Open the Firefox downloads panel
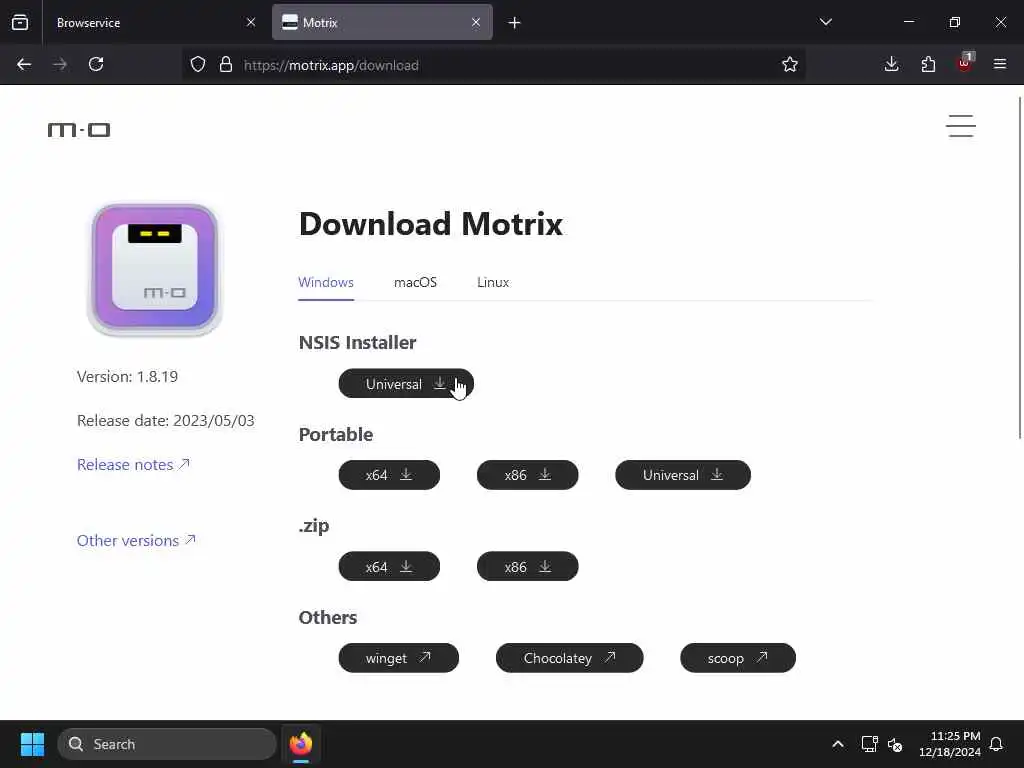 pyautogui.click(x=891, y=64)
